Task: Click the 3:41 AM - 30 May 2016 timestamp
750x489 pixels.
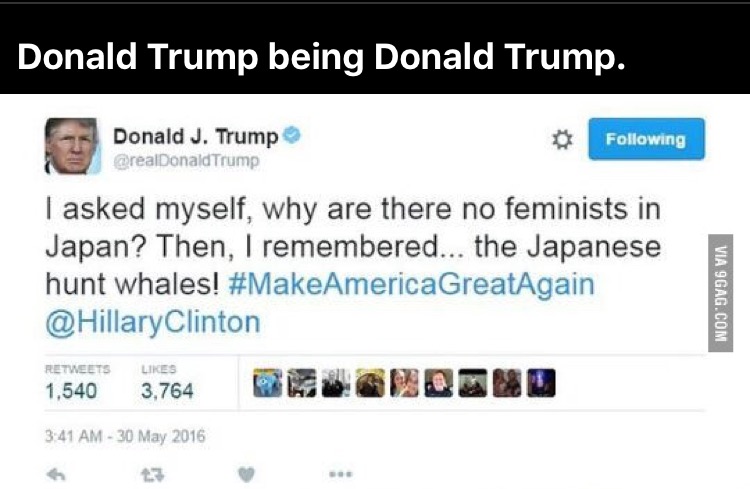Action: click(x=125, y=436)
